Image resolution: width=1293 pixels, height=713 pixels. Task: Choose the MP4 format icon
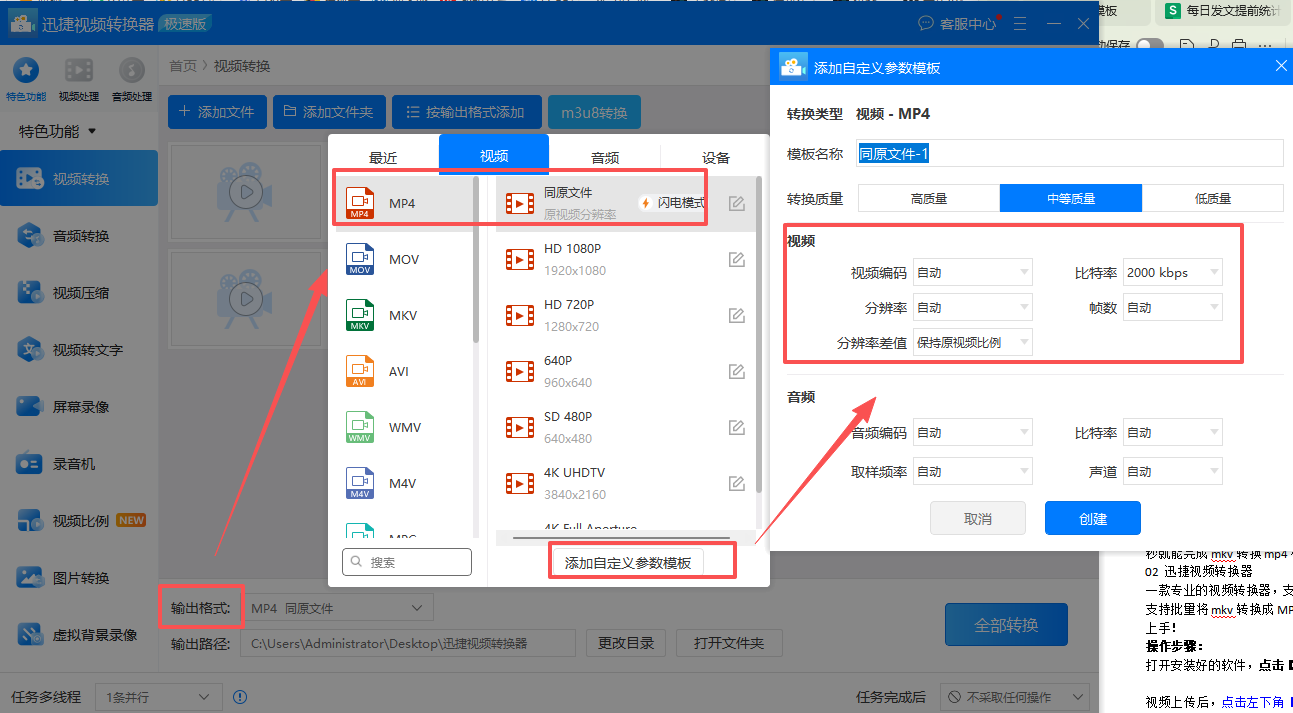pyautogui.click(x=360, y=203)
